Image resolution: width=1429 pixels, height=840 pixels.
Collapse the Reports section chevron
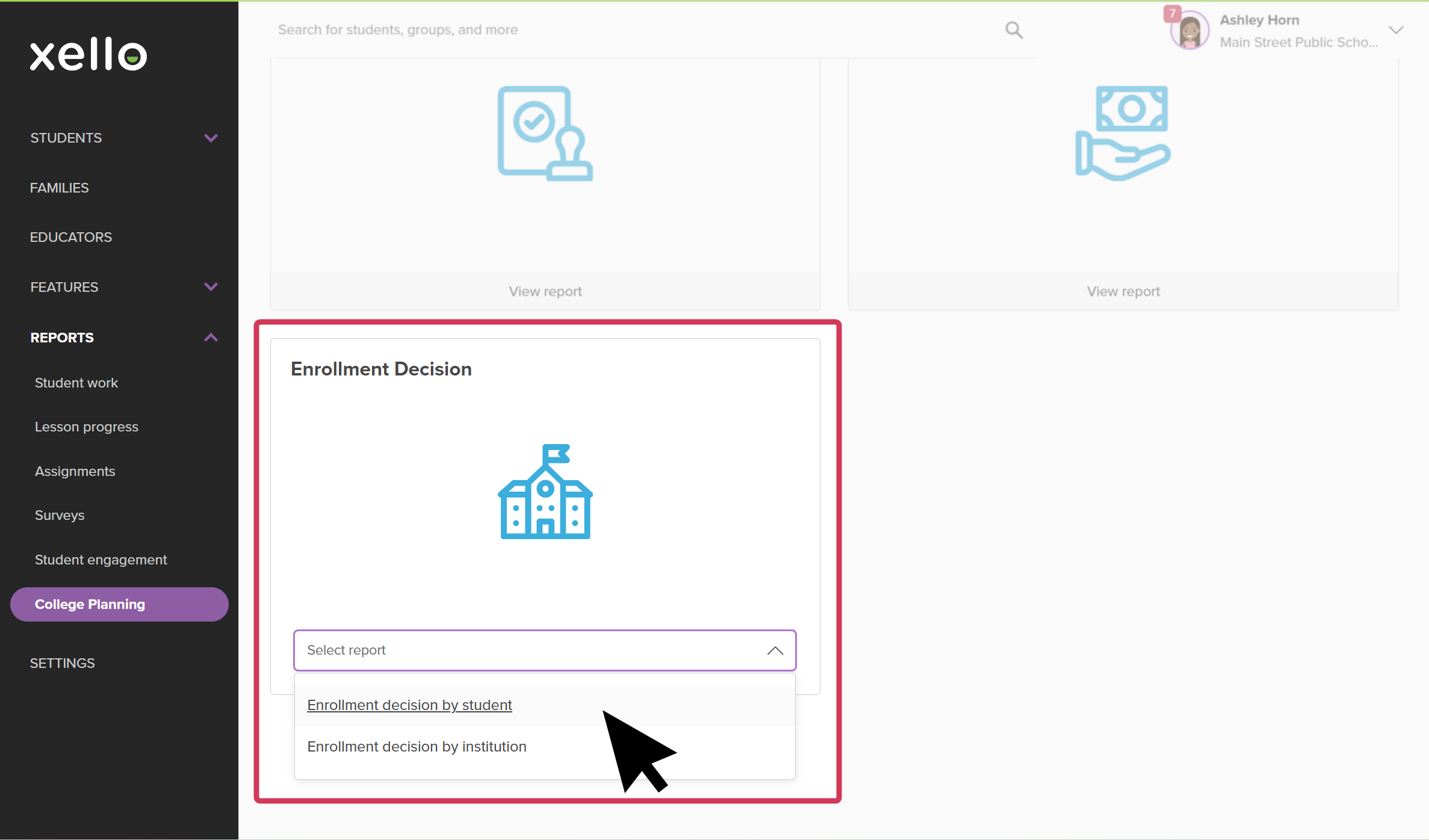tap(211, 338)
